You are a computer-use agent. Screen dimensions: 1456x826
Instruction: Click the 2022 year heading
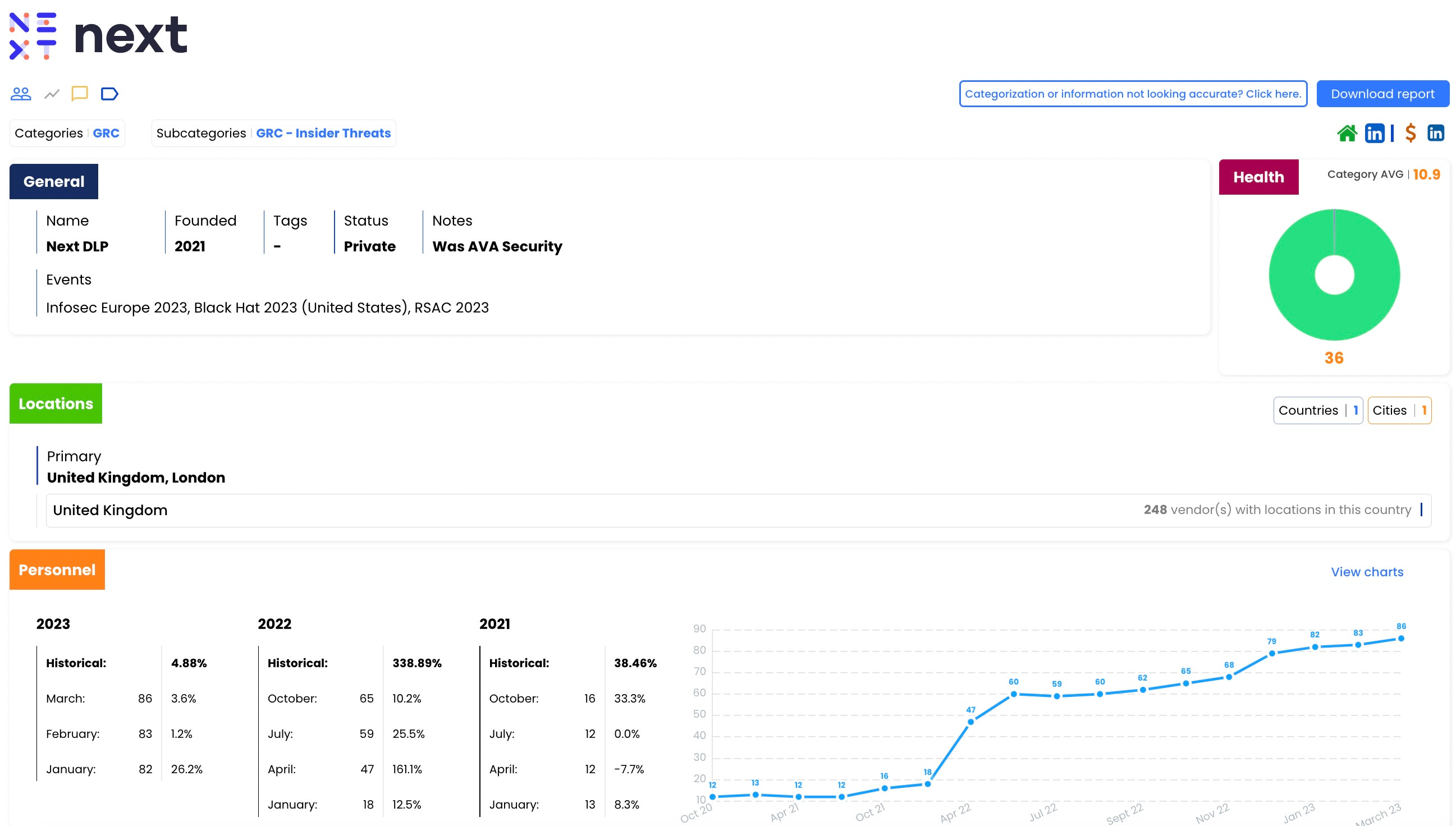[274, 623]
